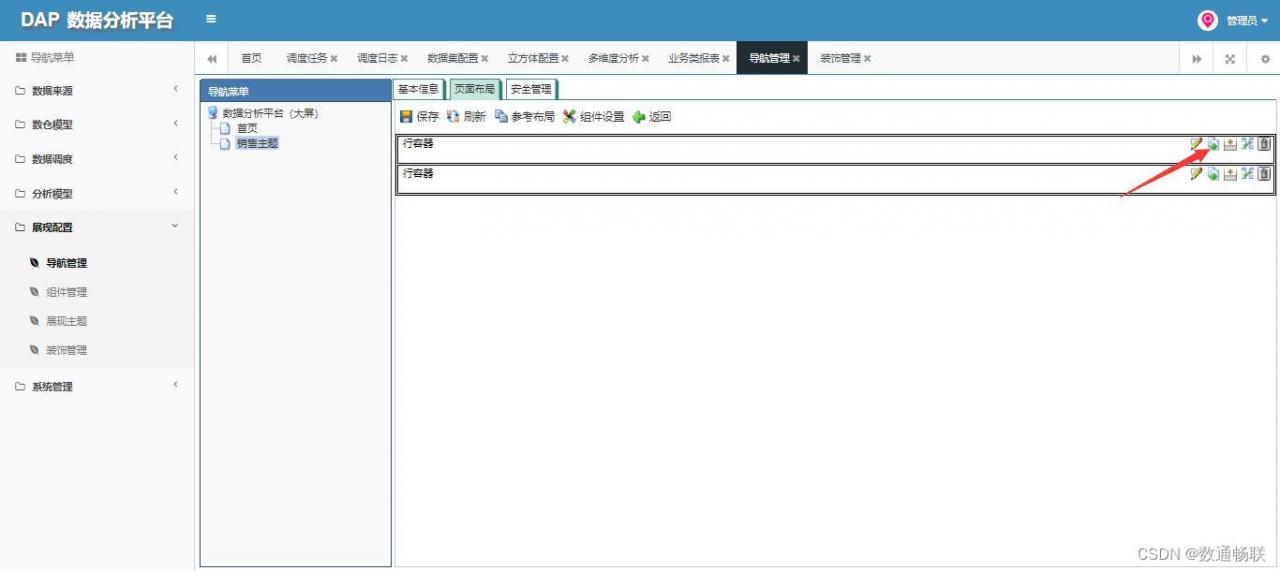The image size is (1280, 571).
Task: Open the 基本信息 sub-tab
Action: click(x=418, y=89)
